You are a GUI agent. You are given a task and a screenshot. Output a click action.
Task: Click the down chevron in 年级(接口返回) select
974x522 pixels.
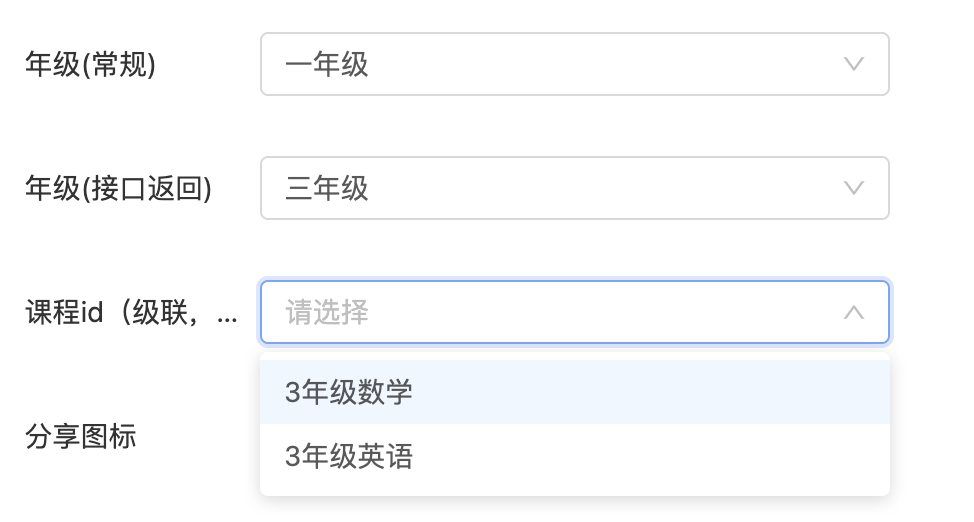(853, 188)
